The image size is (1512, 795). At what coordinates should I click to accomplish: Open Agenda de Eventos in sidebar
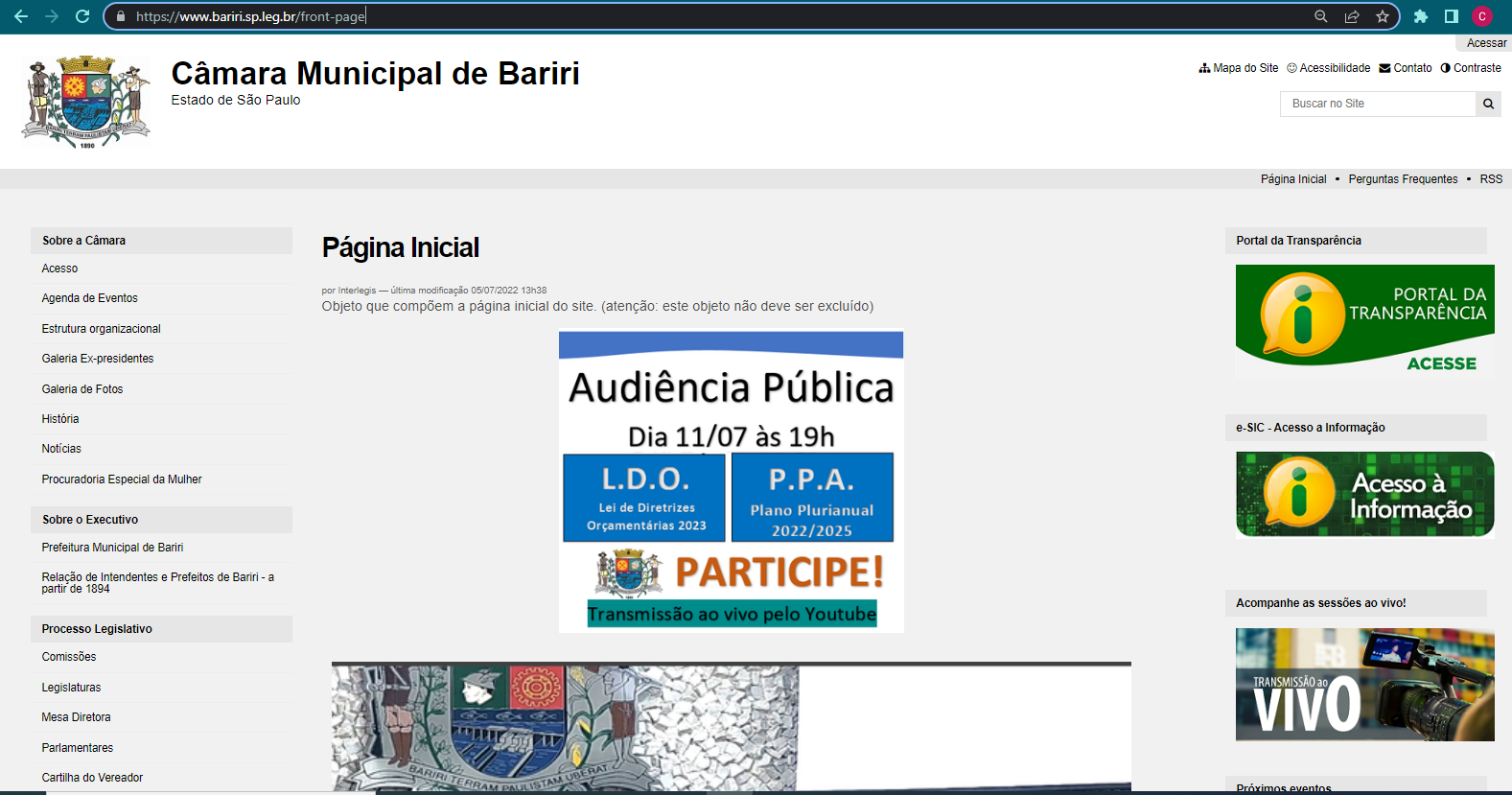pyautogui.click(x=90, y=298)
